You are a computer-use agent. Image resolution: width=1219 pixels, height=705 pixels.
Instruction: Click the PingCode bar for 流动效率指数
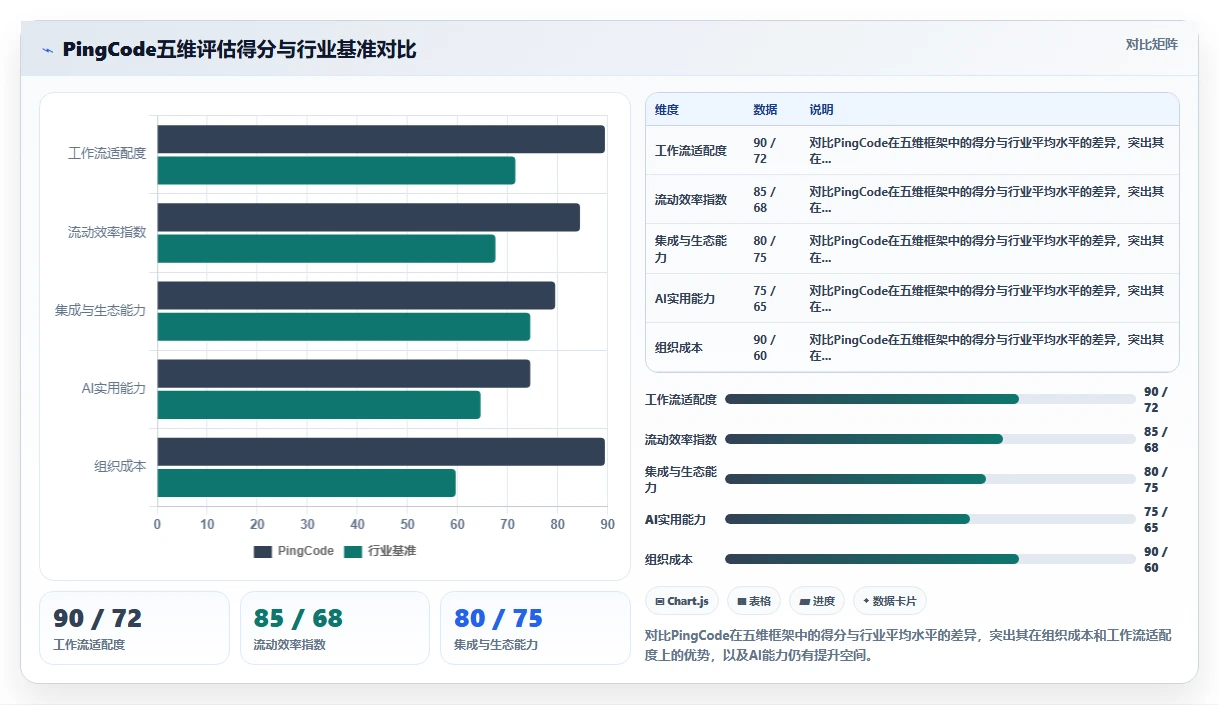coord(368,217)
